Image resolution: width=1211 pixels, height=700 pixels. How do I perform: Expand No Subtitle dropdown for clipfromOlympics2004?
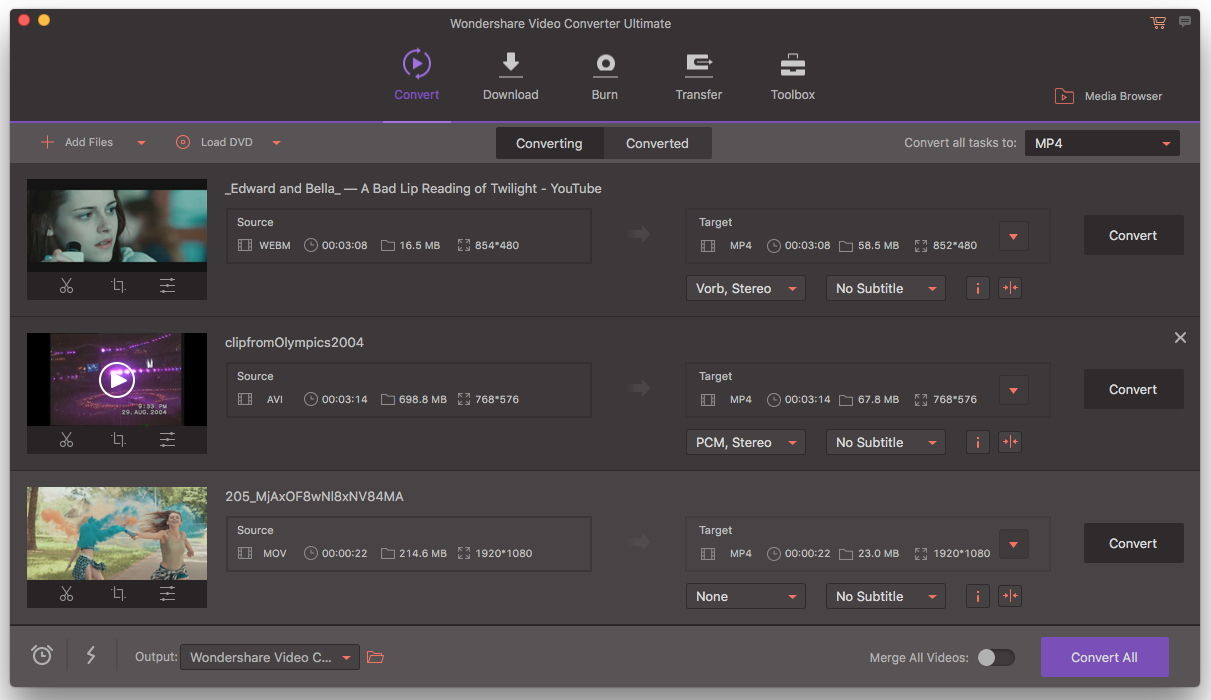pyautogui.click(x=886, y=442)
